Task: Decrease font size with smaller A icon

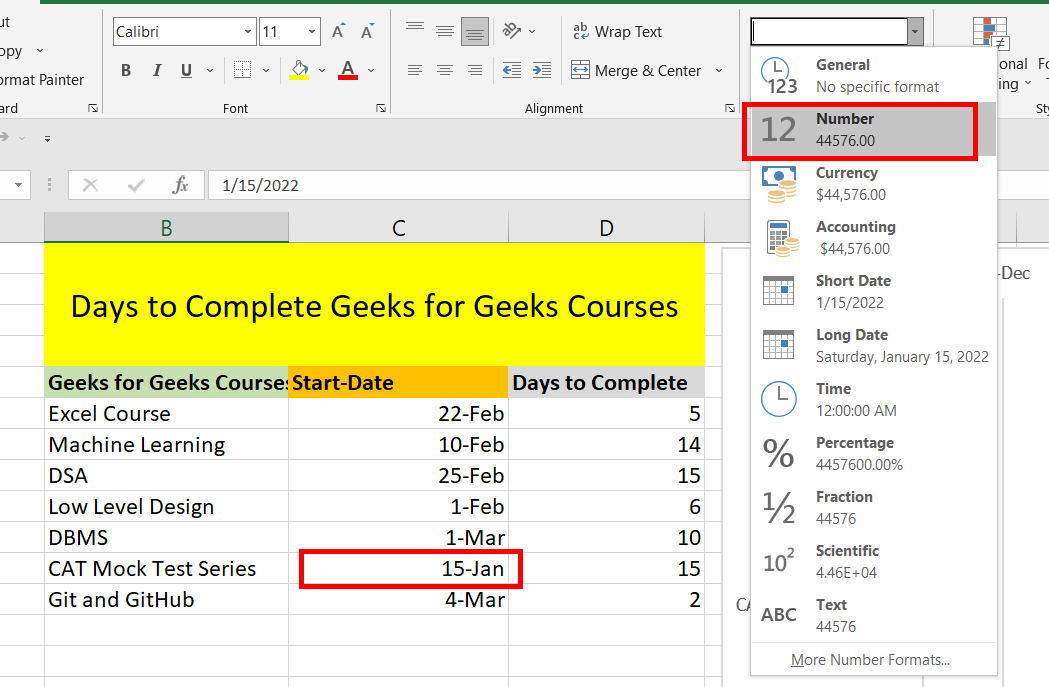Action: pos(367,31)
